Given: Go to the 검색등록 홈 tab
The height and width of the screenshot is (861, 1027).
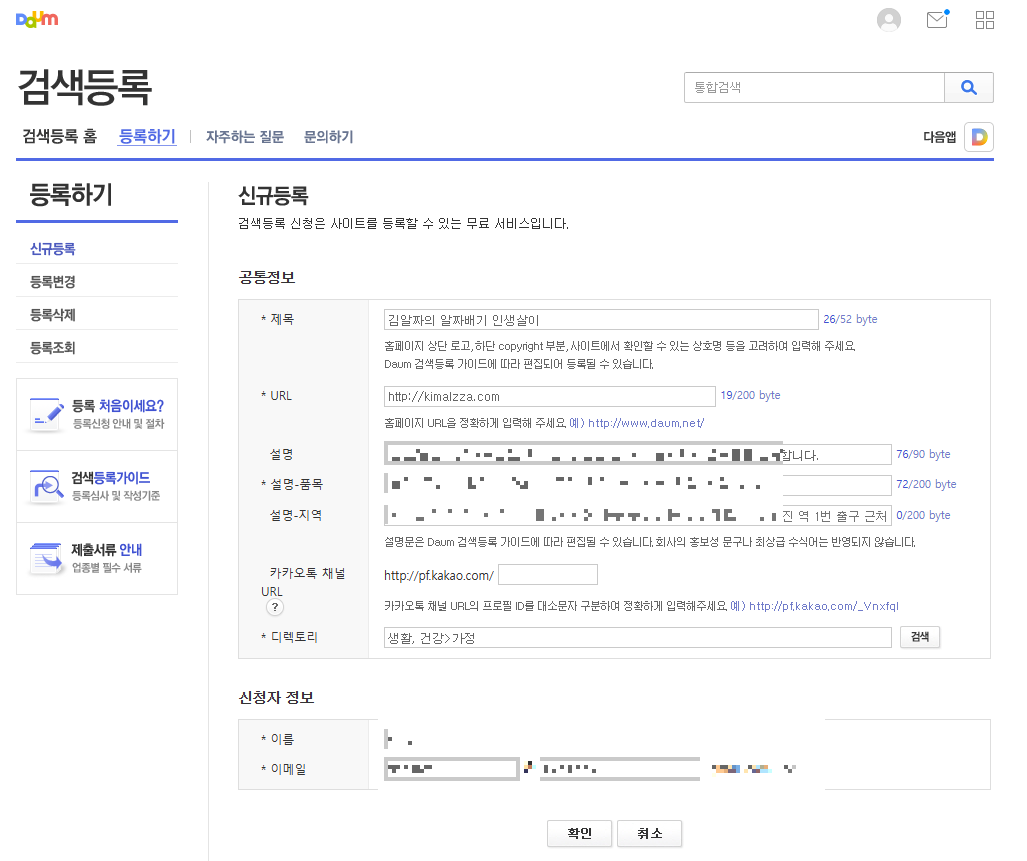Looking at the screenshot, I should coord(59,137).
